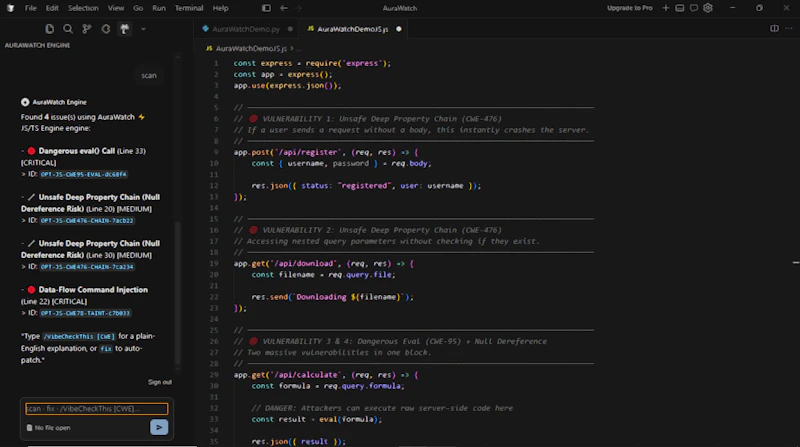Click the editor overview ruler marker at right

tap(796, 262)
